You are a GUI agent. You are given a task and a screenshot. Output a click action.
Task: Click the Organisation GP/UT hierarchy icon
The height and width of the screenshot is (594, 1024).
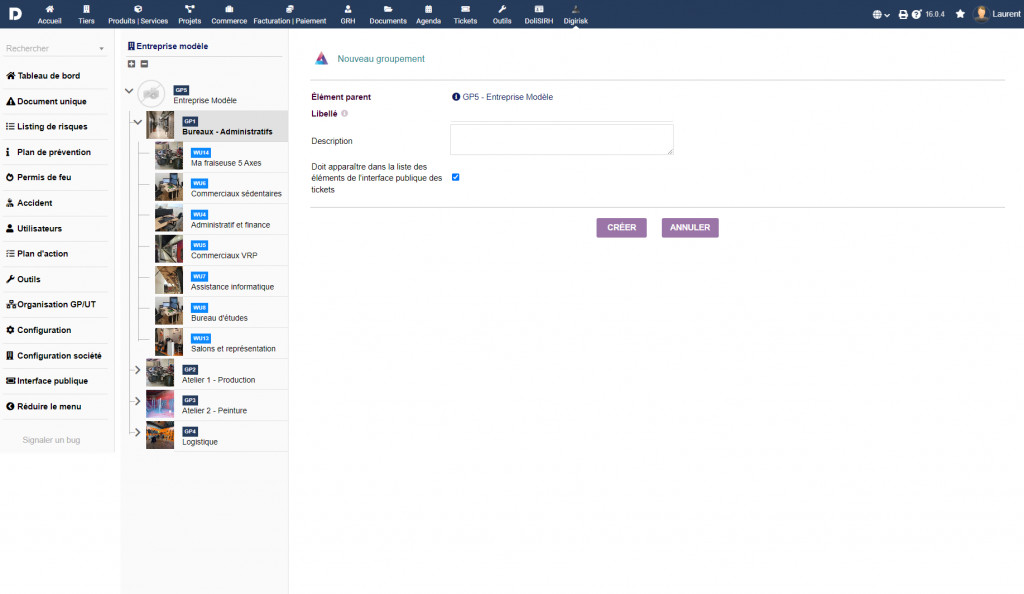(x=10, y=304)
